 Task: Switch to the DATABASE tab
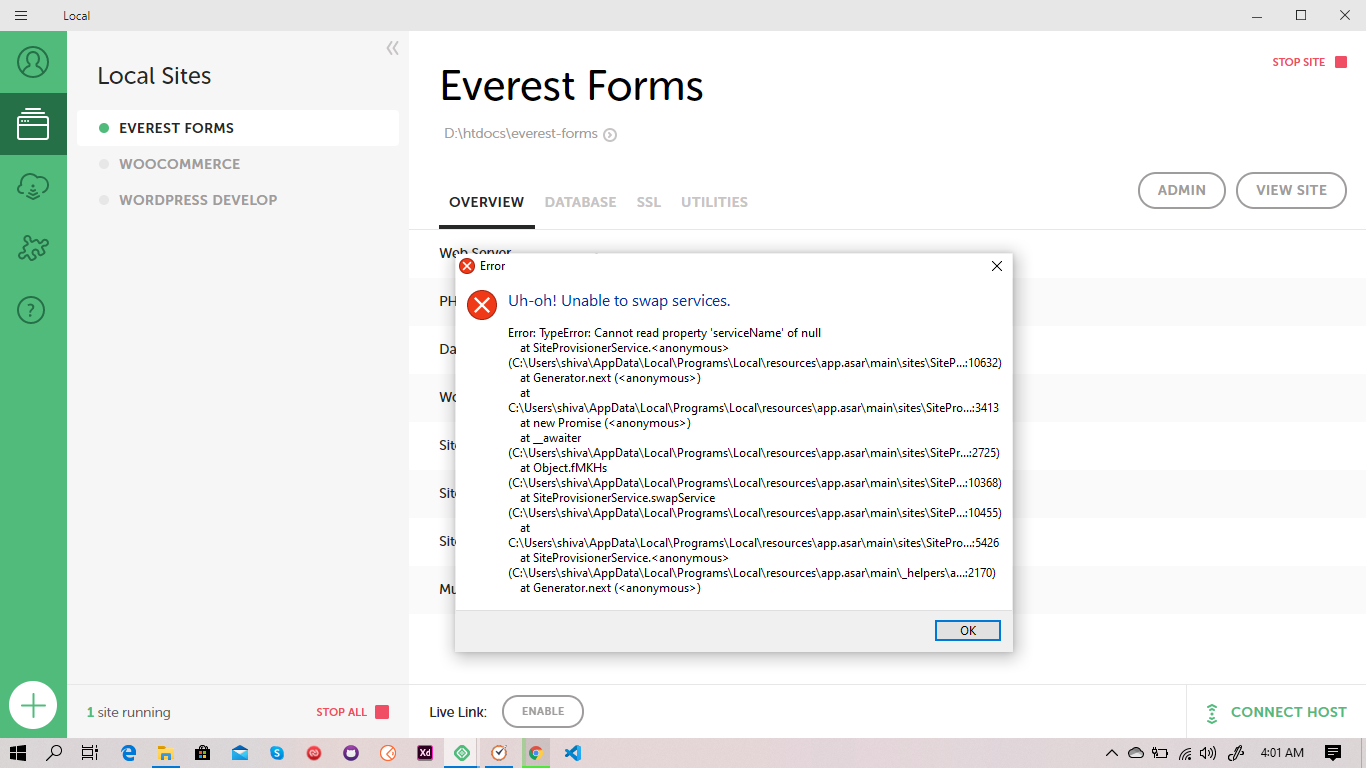[x=580, y=202]
